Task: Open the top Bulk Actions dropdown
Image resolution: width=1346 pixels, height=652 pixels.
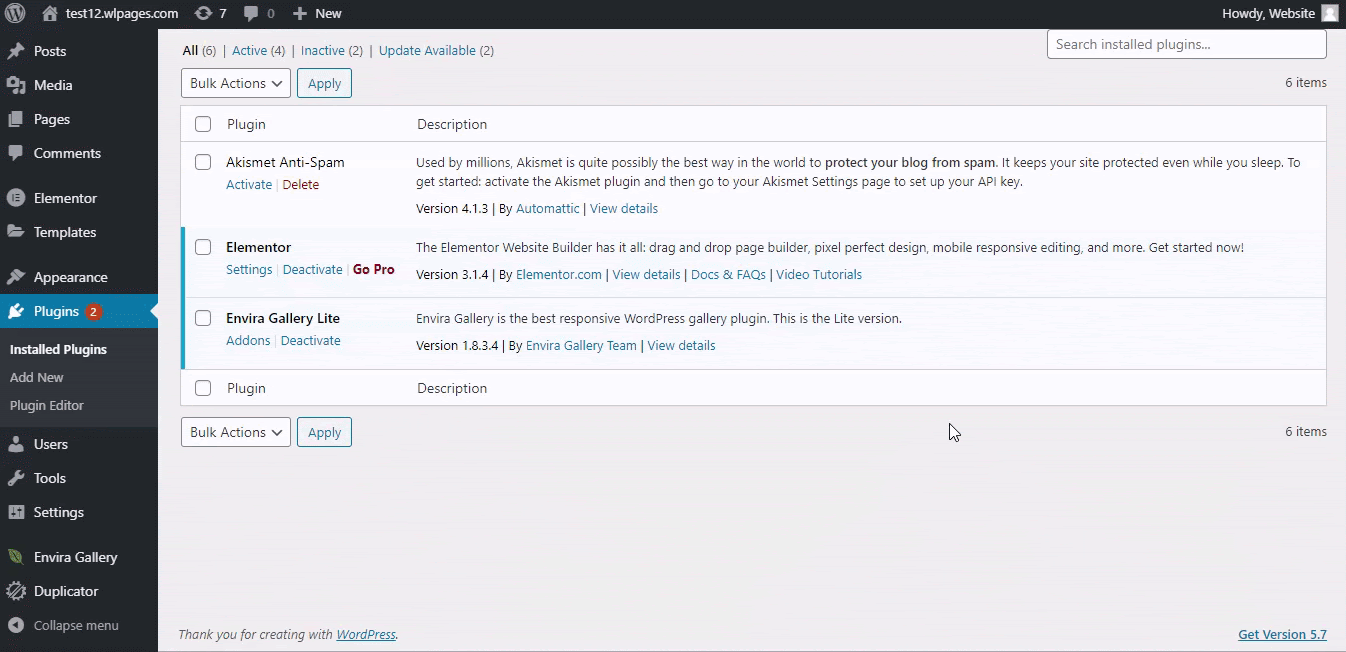Action: 236,83
